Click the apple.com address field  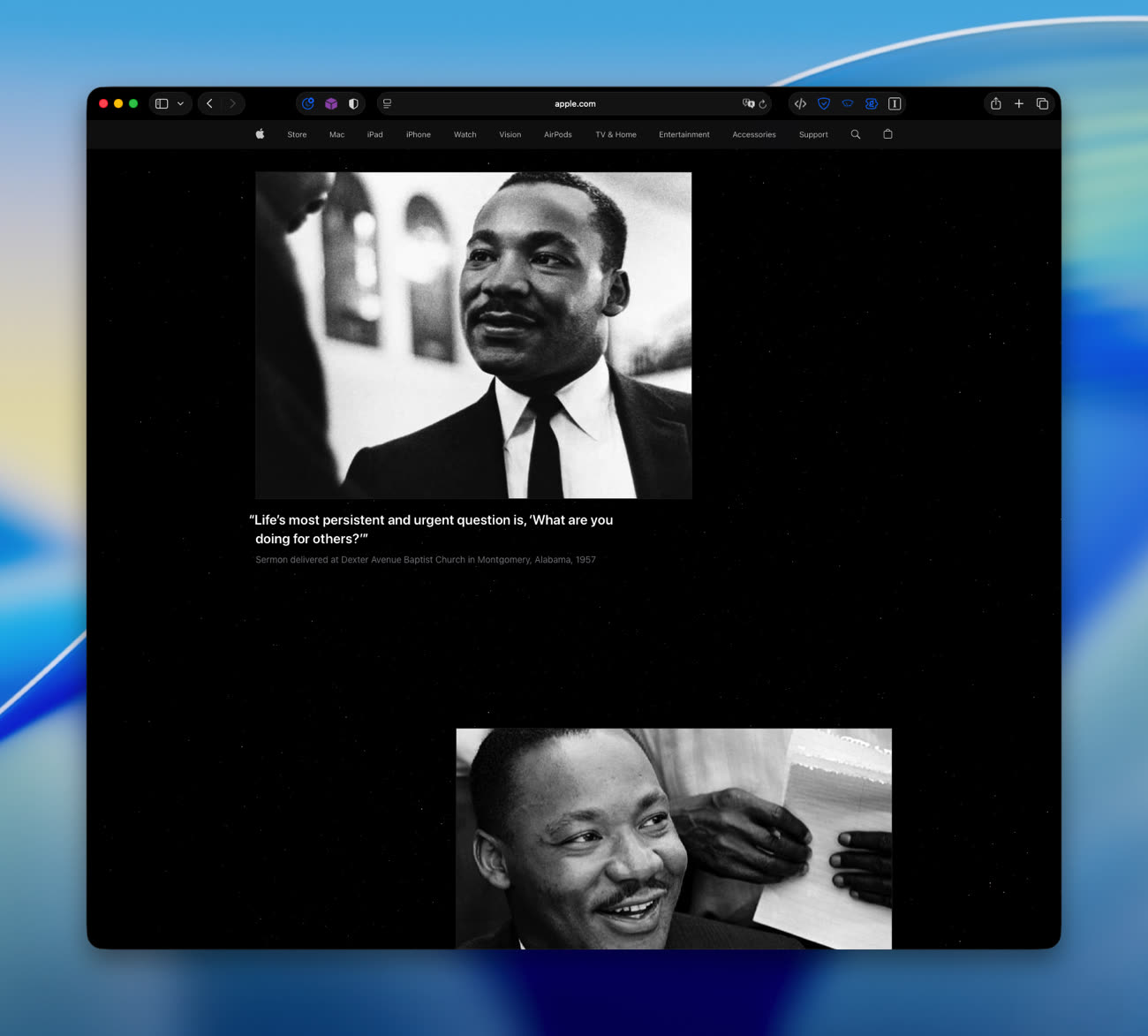(575, 103)
